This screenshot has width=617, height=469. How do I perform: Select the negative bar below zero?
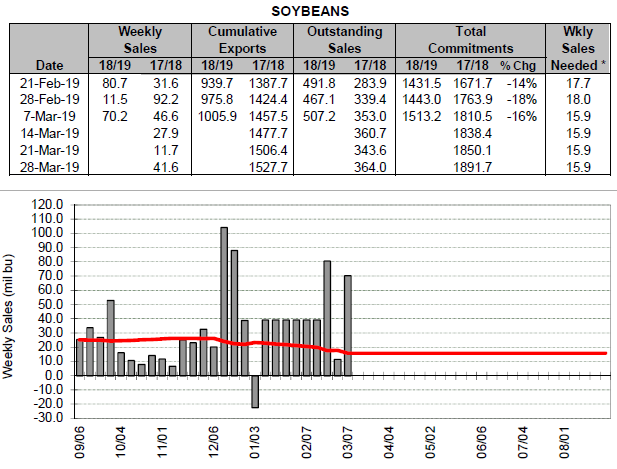pos(255,391)
